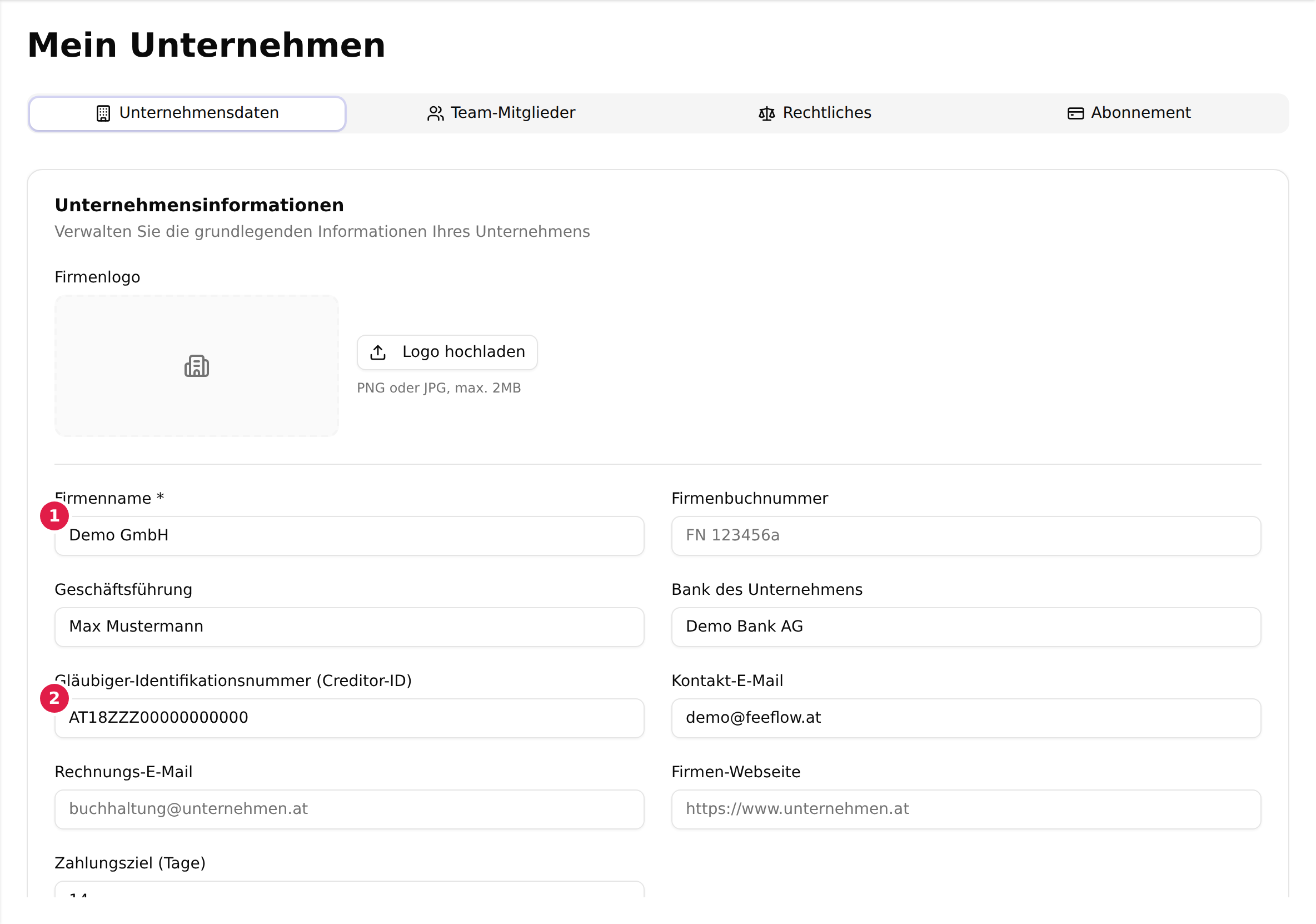Click the Rechnungs-E-Mail input field
1316x924 pixels.
tap(349, 809)
